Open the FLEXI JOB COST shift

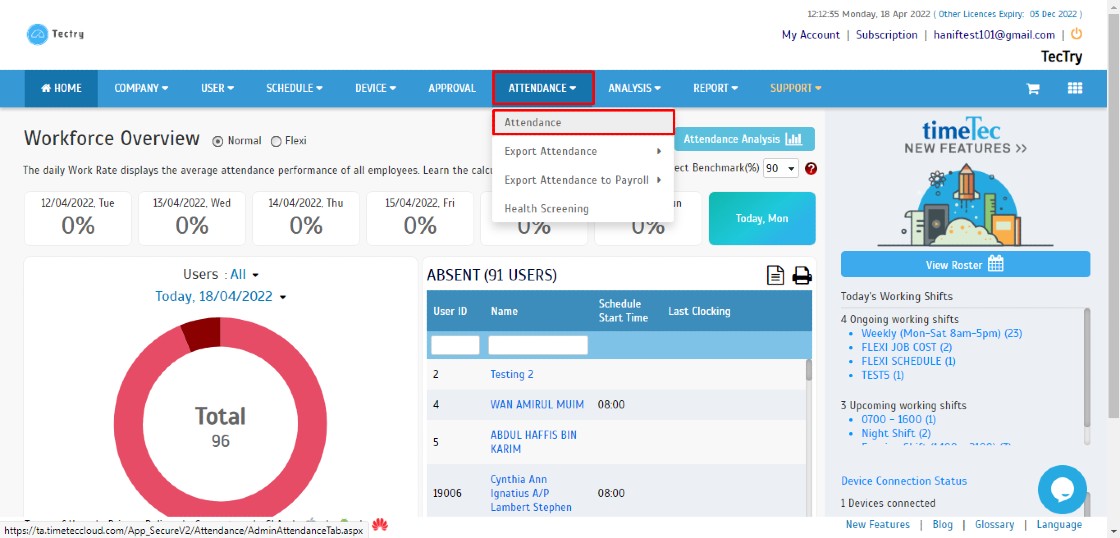(x=906, y=347)
